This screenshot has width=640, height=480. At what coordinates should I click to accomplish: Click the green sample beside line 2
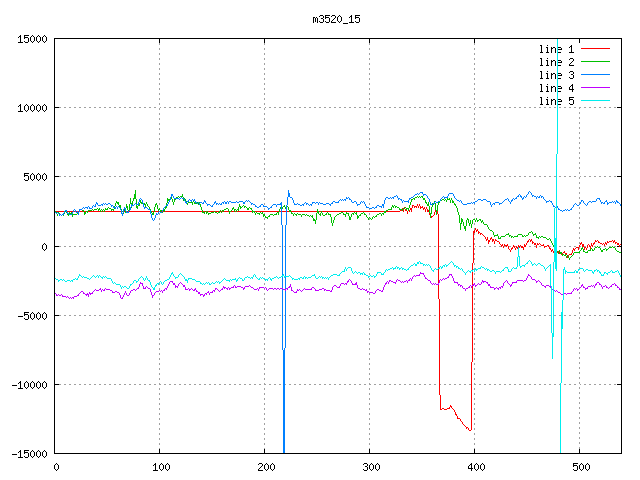point(595,62)
